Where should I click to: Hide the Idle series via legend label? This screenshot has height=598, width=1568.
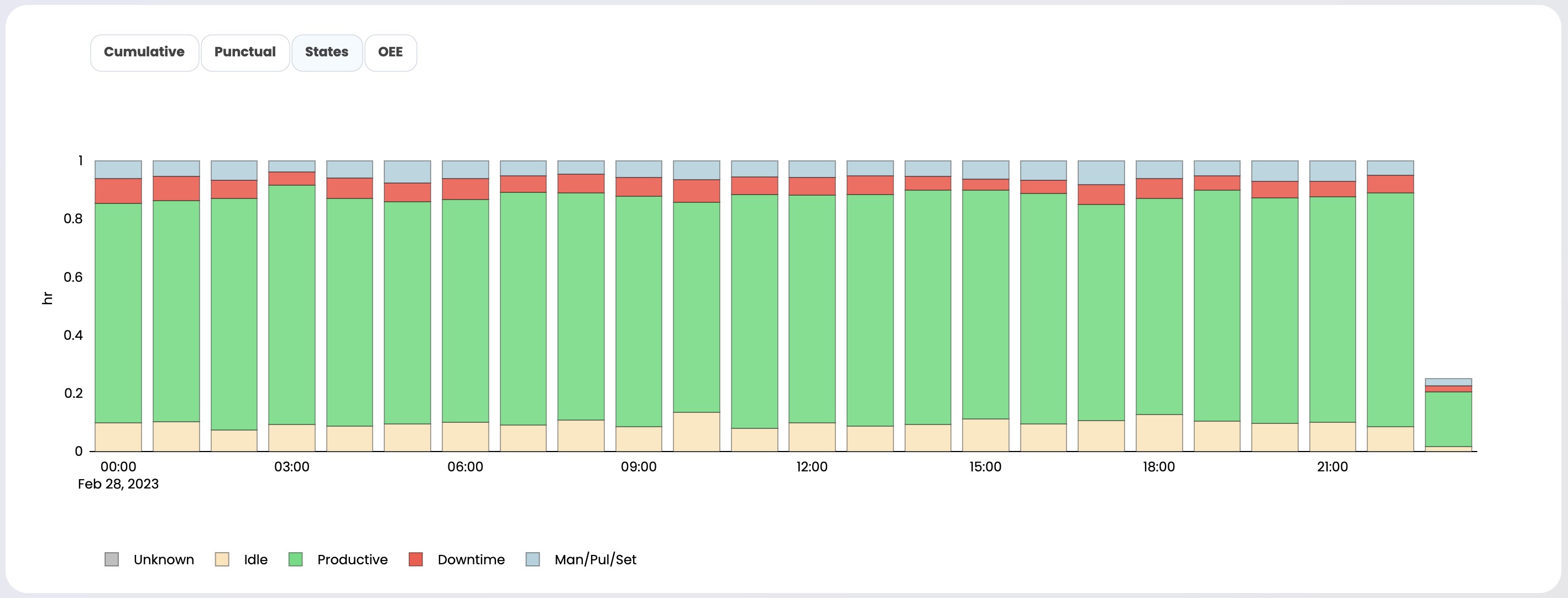(x=255, y=559)
